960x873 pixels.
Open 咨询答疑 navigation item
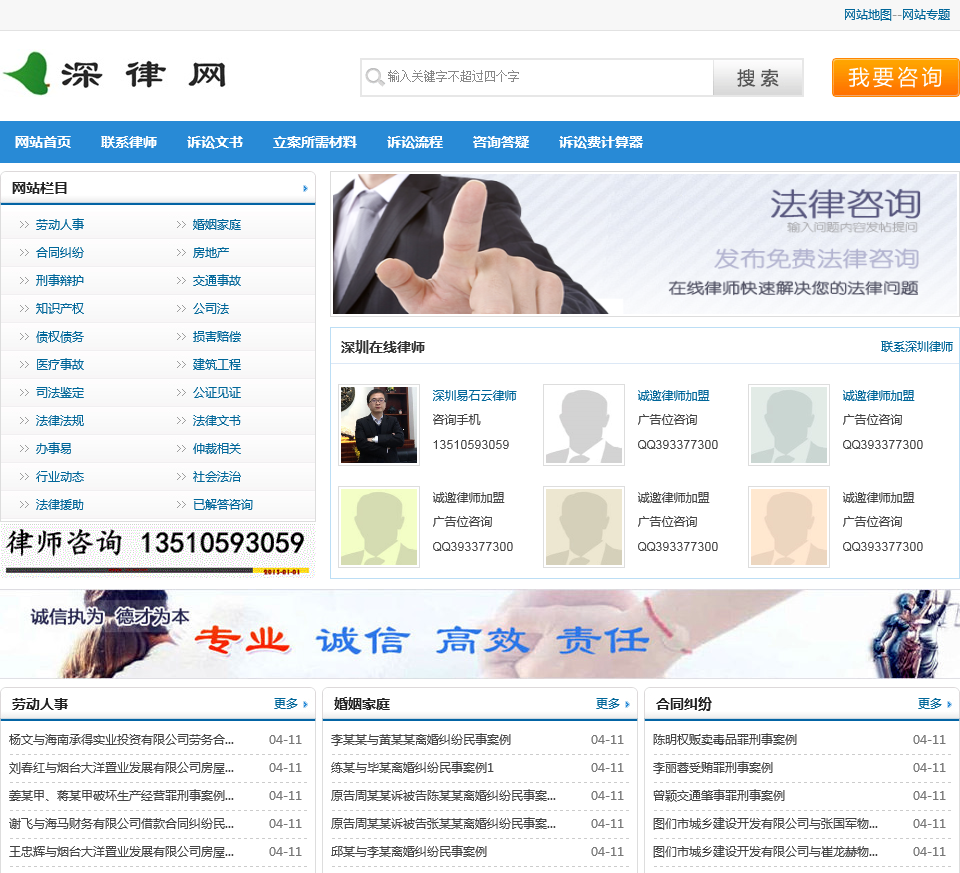click(501, 142)
